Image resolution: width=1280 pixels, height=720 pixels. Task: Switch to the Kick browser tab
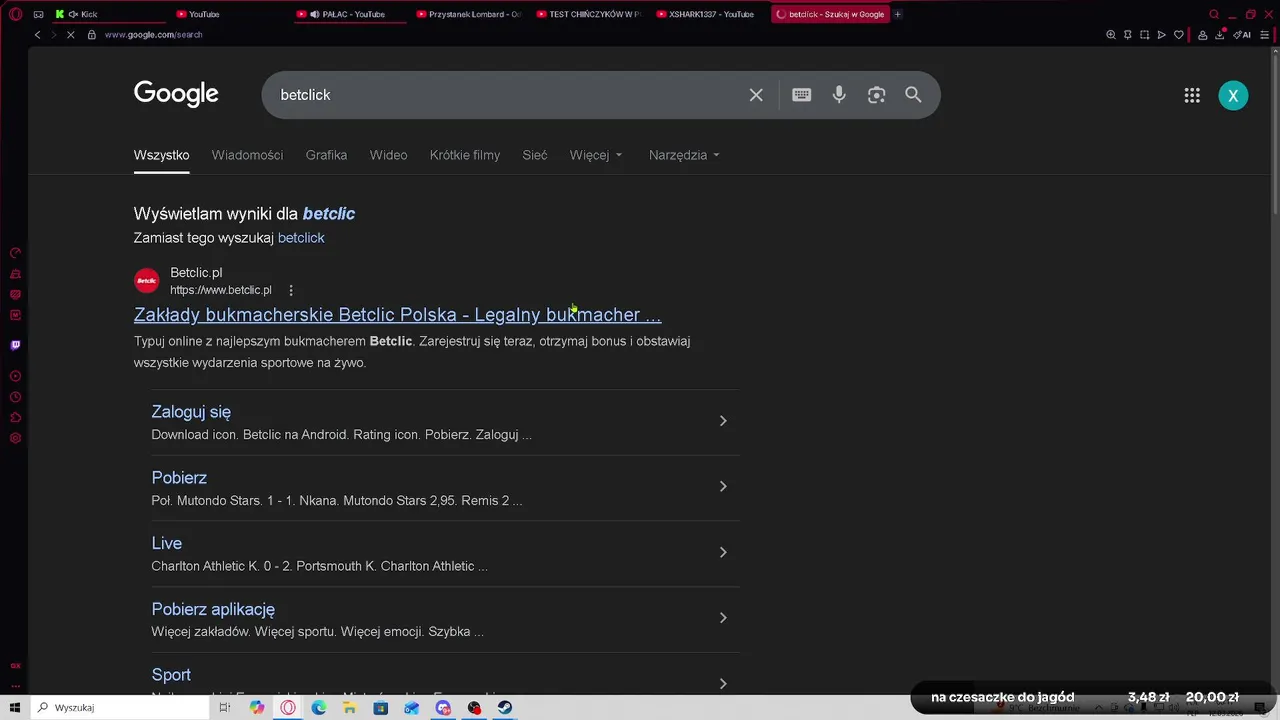[x=108, y=14]
